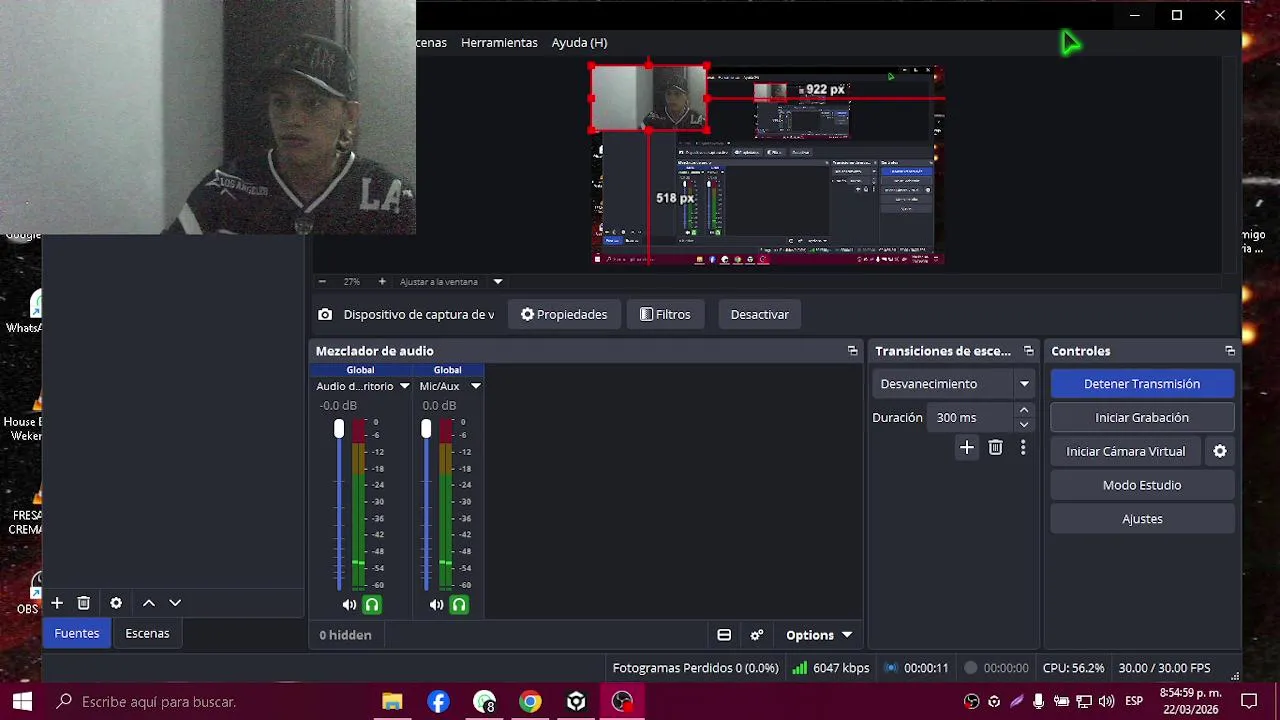Toggle Modo Estudio
Screen dimensions: 1280x720
click(1142, 485)
